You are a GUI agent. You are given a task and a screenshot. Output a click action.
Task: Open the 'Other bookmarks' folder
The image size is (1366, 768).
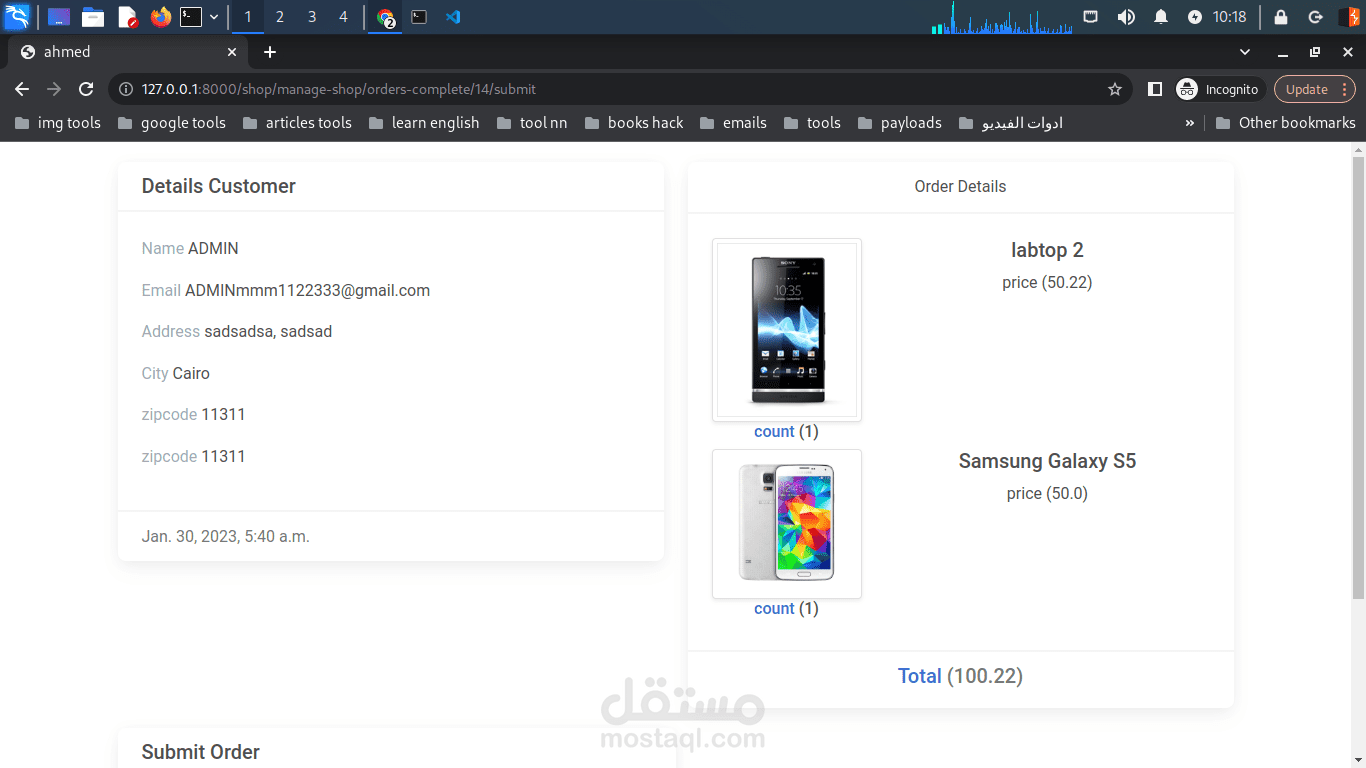click(1285, 123)
